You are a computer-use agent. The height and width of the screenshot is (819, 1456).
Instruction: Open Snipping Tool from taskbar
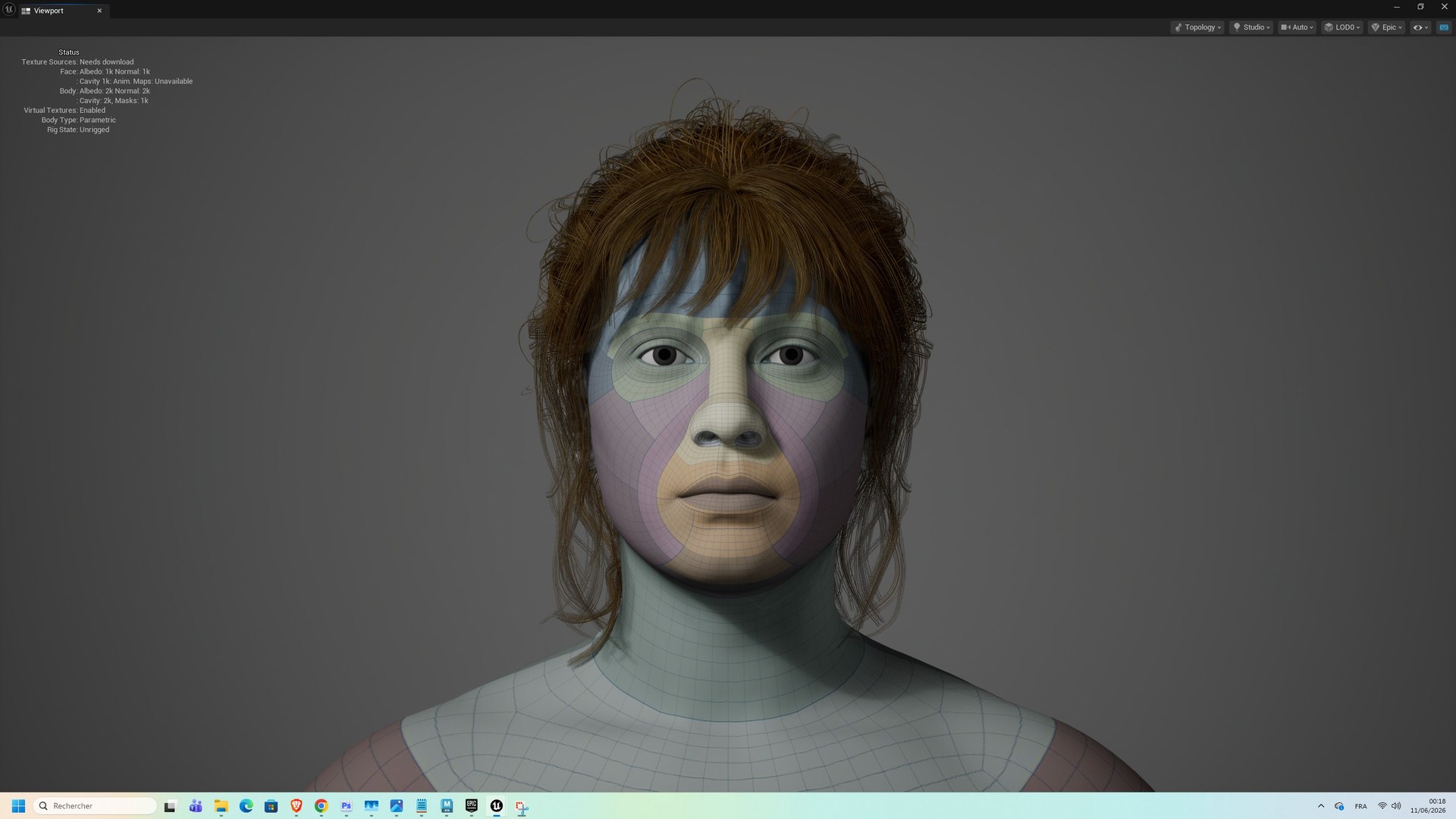tap(522, 806)
